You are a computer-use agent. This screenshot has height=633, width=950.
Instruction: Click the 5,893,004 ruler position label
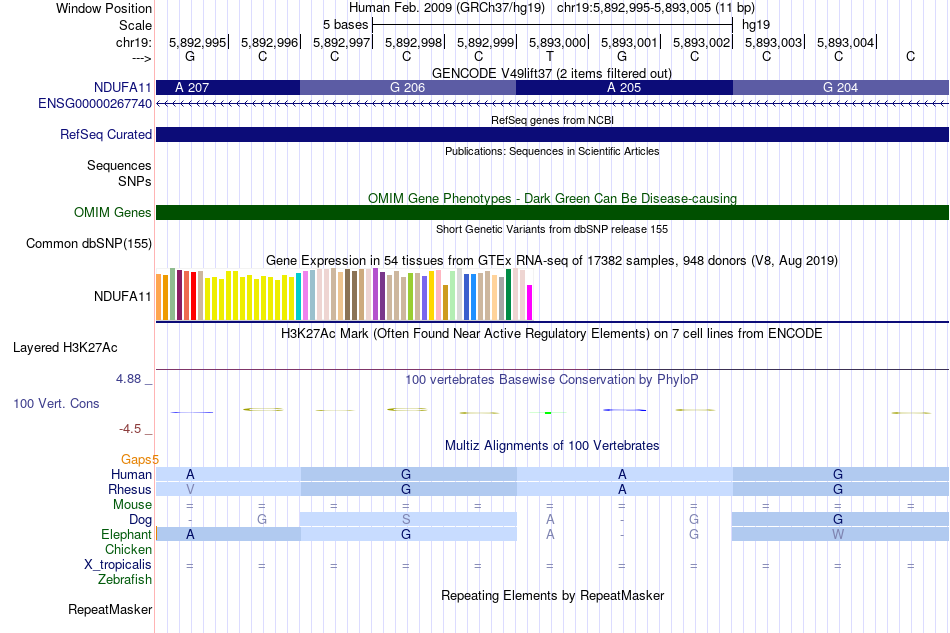pos(845,42)
